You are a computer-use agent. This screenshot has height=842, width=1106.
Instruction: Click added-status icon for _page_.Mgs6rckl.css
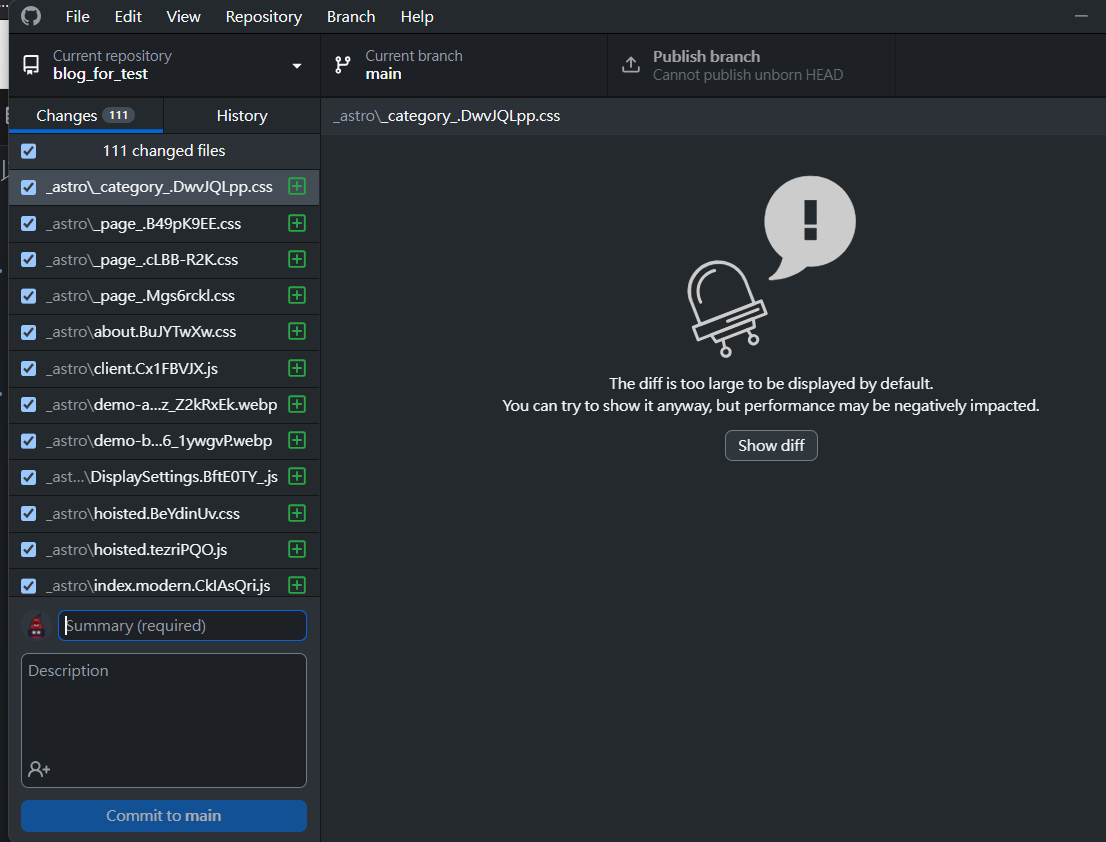point(297,295)
